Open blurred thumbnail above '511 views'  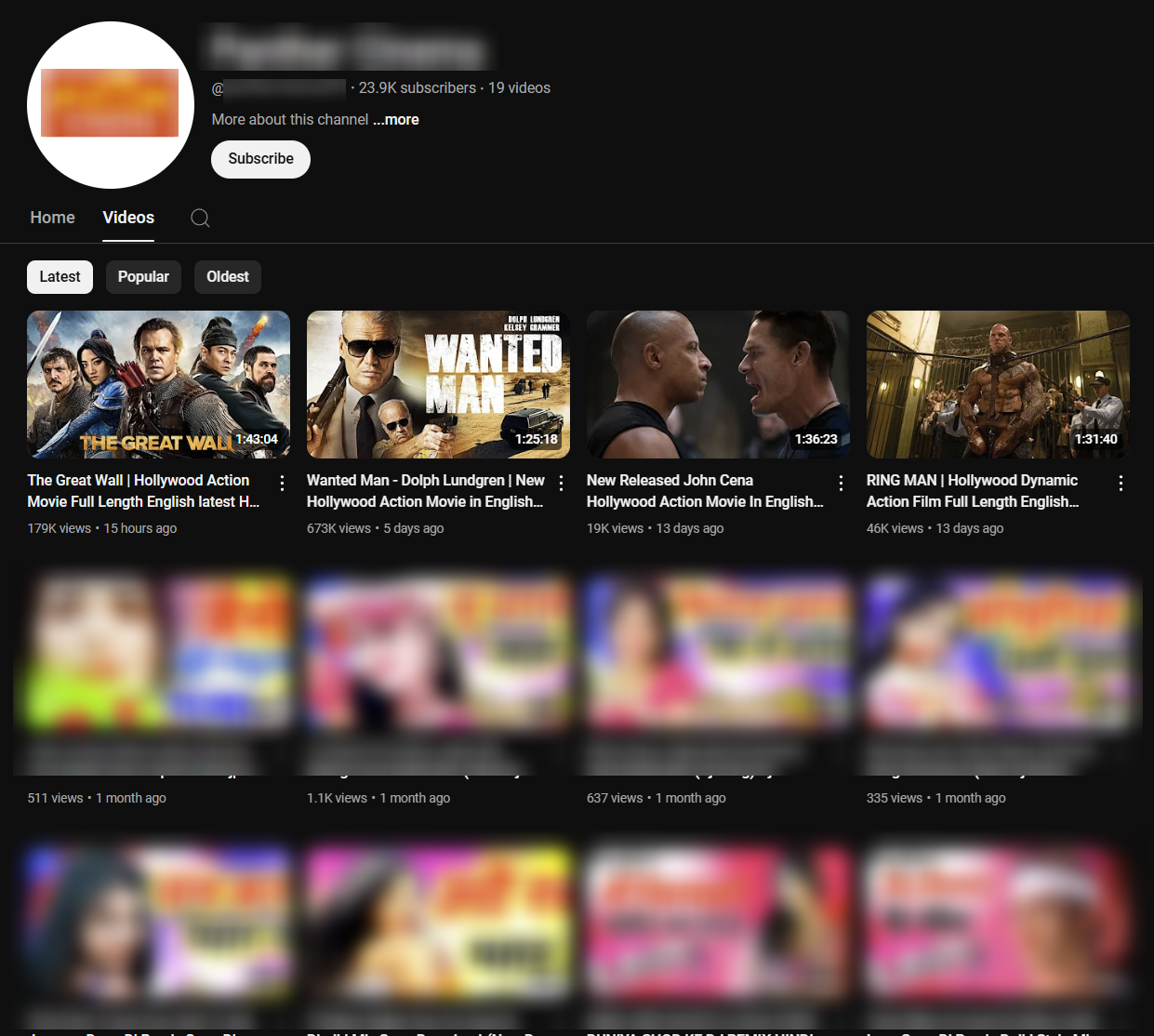158,653
